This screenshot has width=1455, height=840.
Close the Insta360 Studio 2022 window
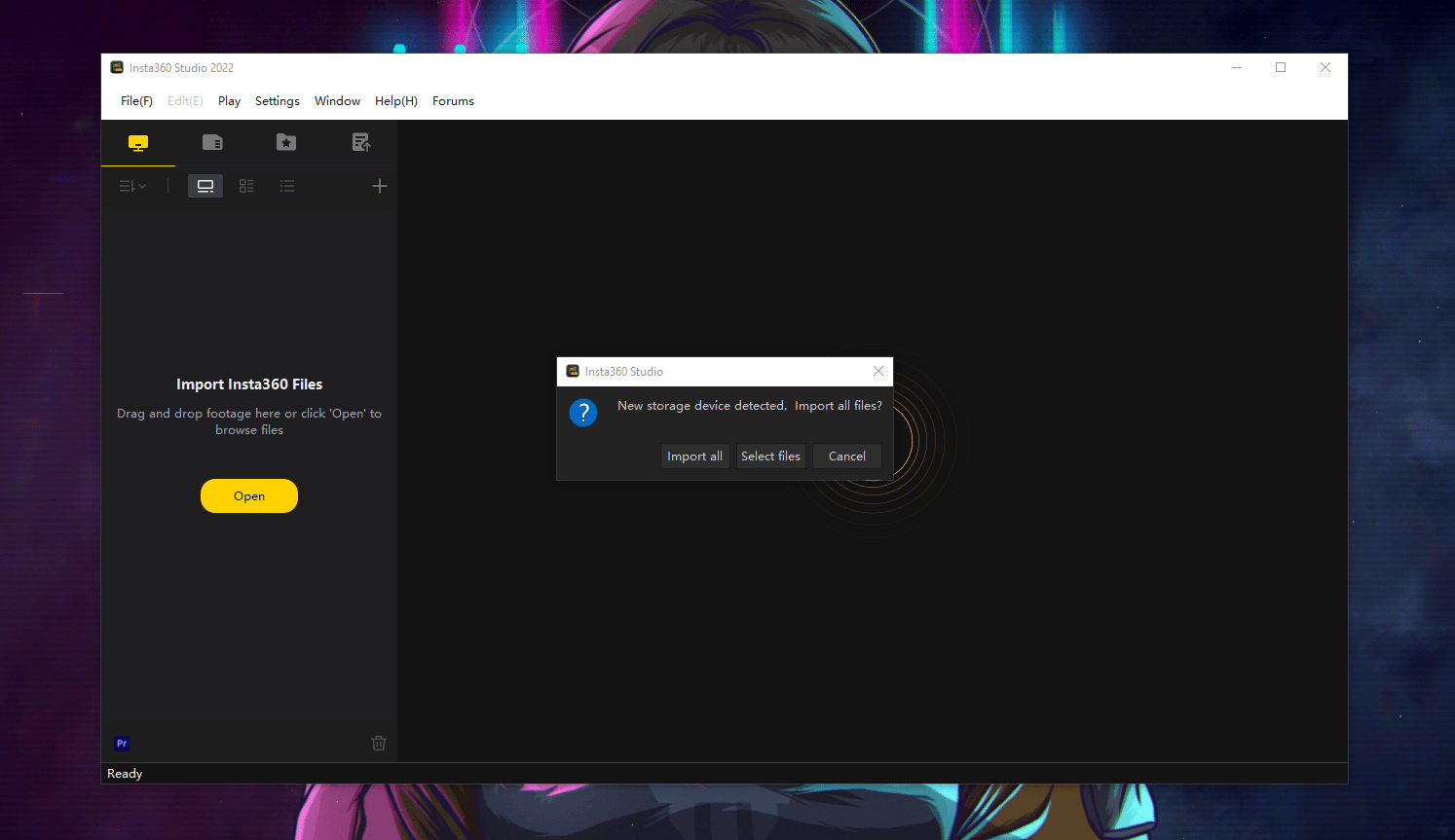point(1325,67)
